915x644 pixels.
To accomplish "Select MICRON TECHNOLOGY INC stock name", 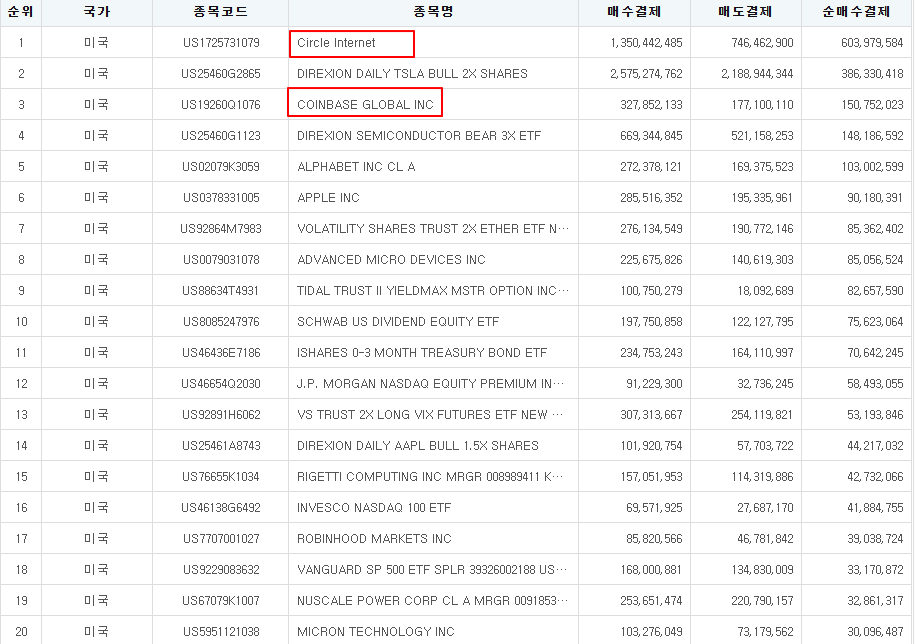I will pos(376,631).
